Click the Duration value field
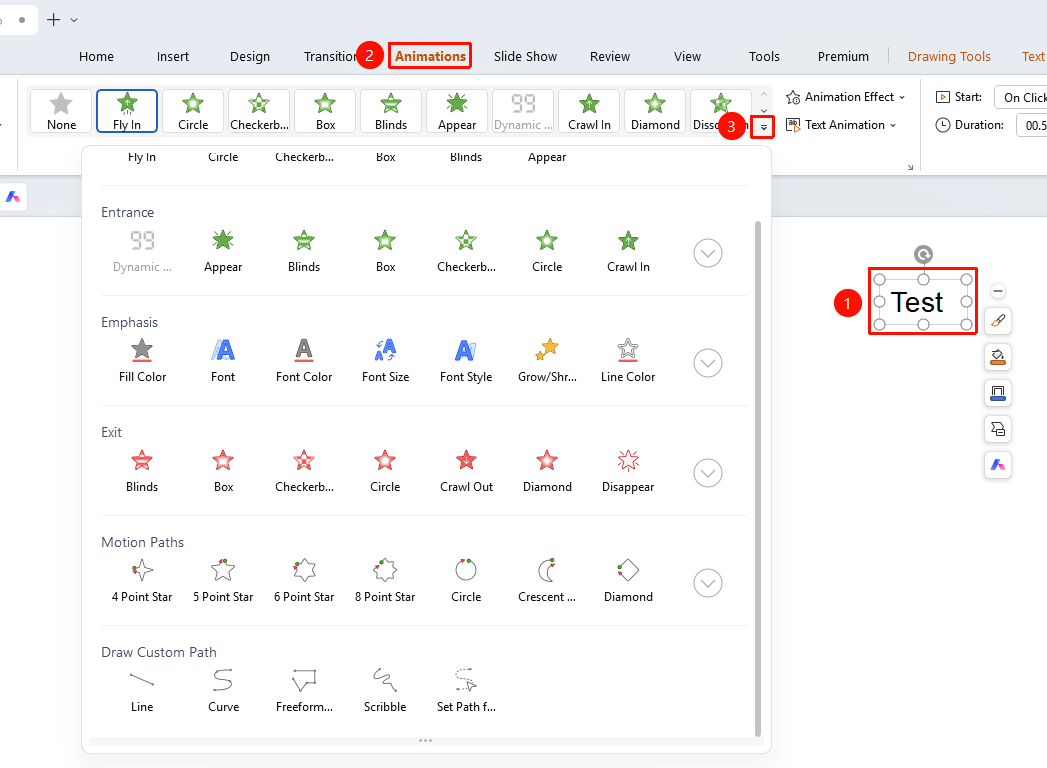The width and height of the screenshot is (1047, 768). (1032, 126)
